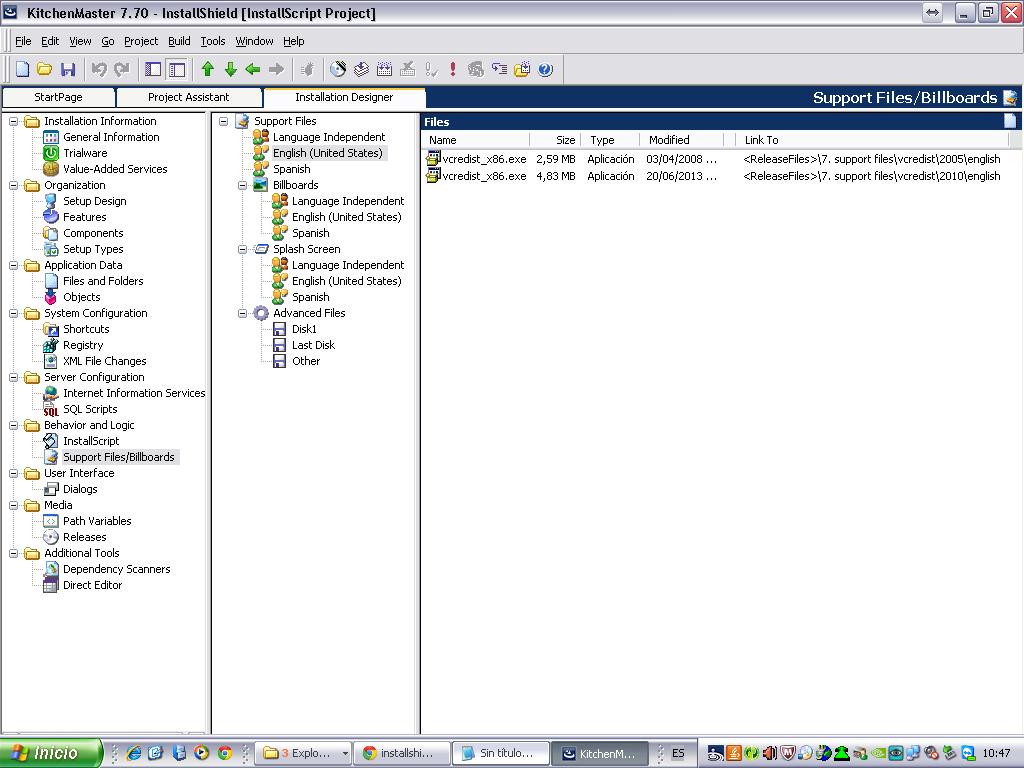This screenshot has height=768, width=1024.
Task: Open General Information view
Action: pos(111,137)
